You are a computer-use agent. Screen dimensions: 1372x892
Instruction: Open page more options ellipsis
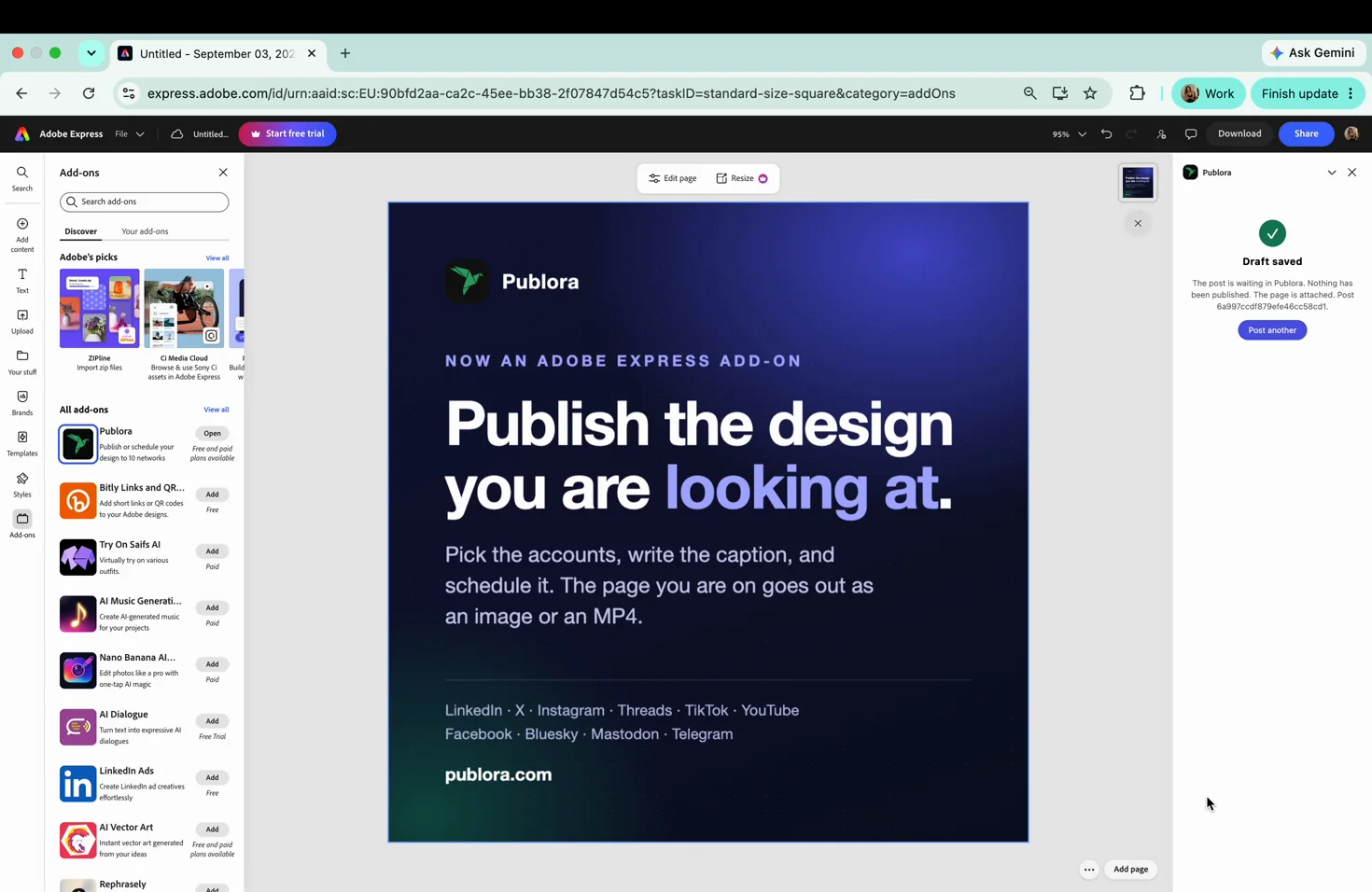tap(1089, 870)
